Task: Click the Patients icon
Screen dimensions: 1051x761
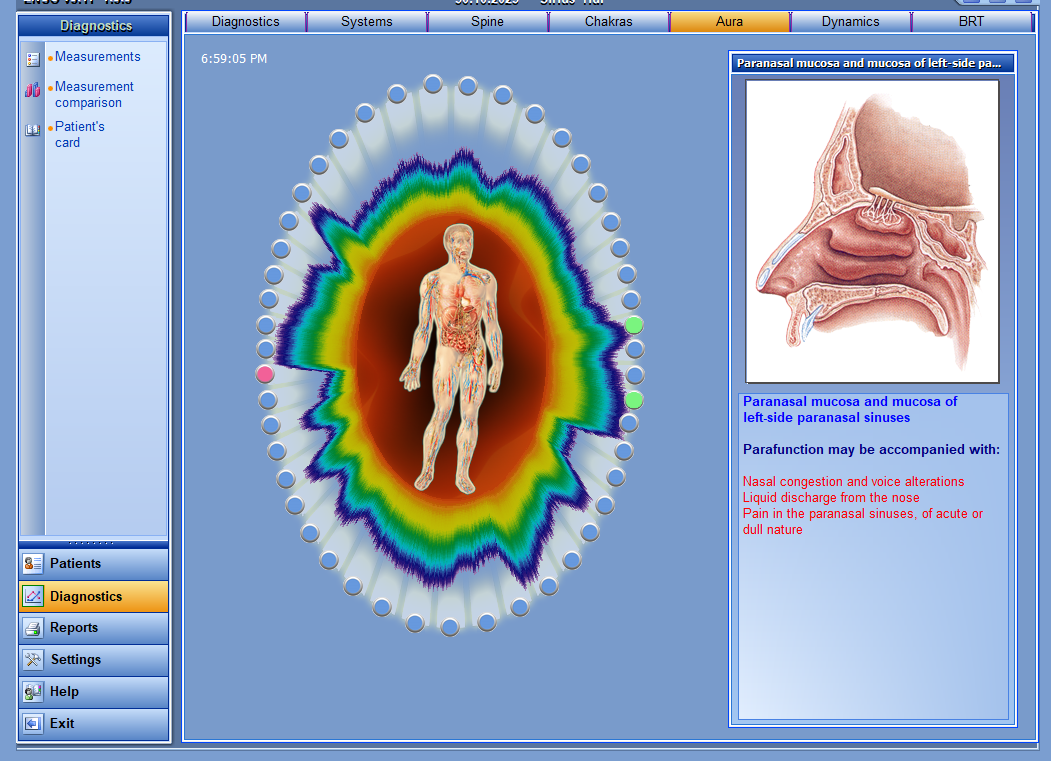Action: [33, 564]
